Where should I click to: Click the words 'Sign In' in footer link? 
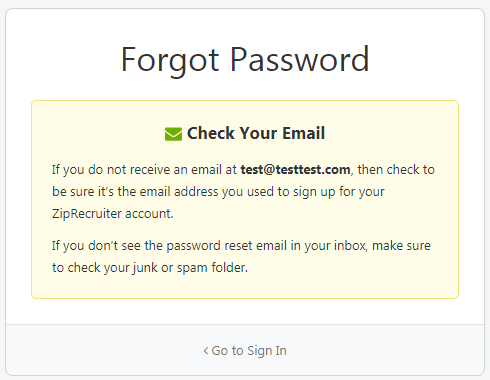coord(267,351)
